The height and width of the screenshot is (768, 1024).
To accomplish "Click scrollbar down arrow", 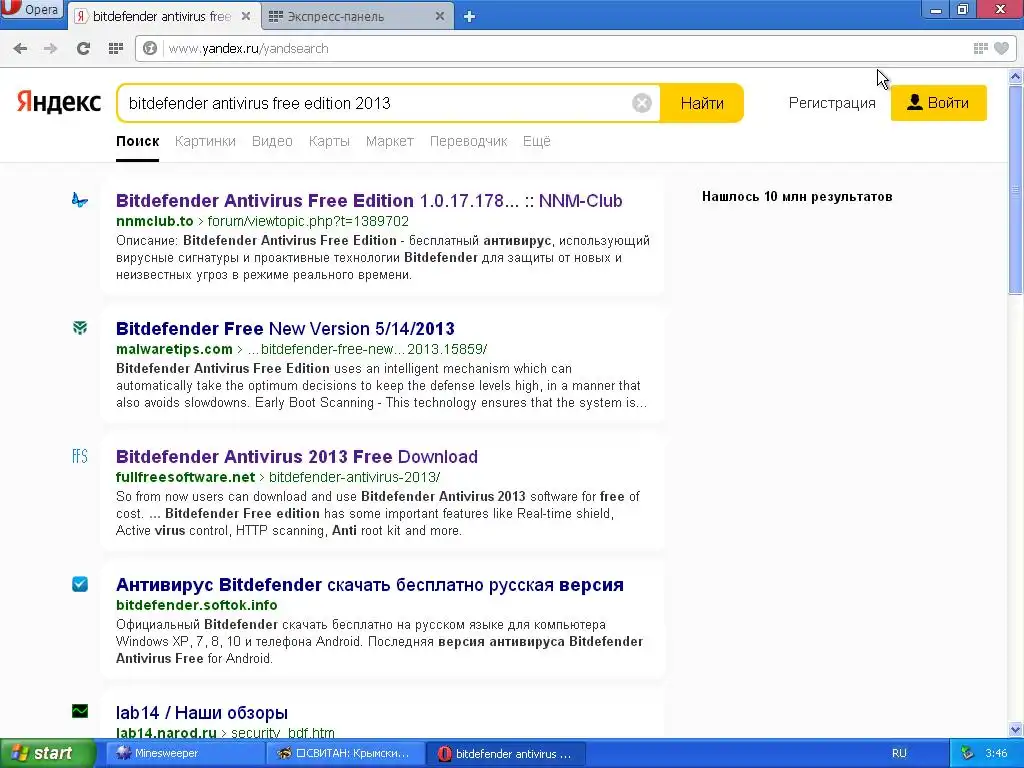I will 1016,729.
